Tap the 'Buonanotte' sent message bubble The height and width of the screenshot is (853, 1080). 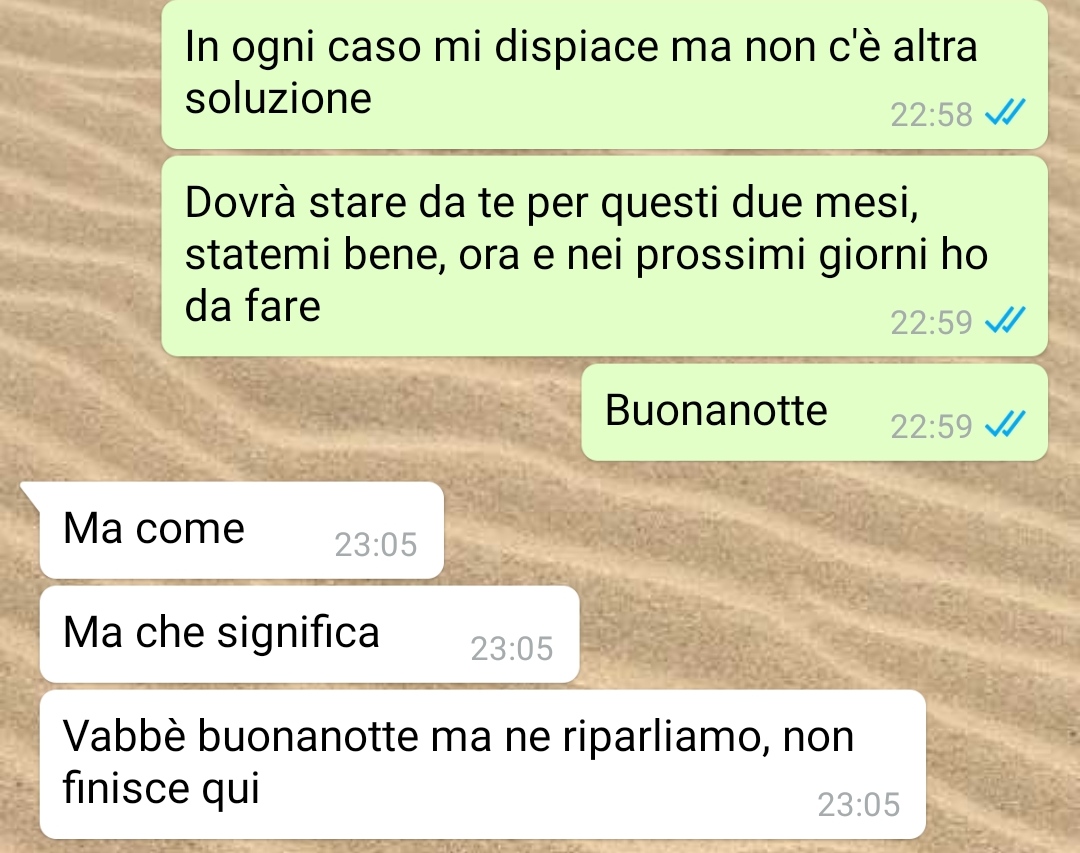pyautogui.click(x=814, y=412)
